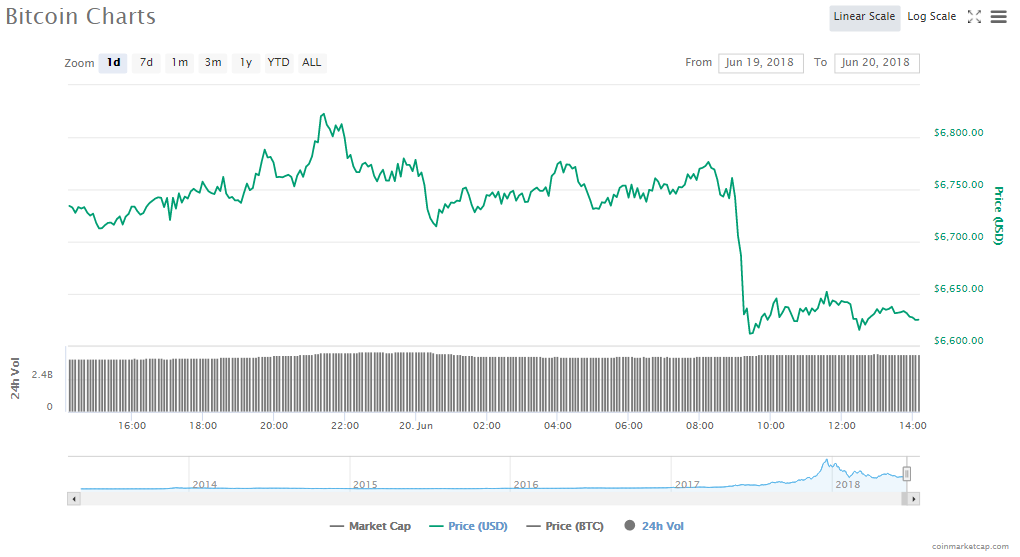Open the chart hamburger context menu
This screenshot has height=557, width=1020.
pyautogui.click(x=998, y=17)
